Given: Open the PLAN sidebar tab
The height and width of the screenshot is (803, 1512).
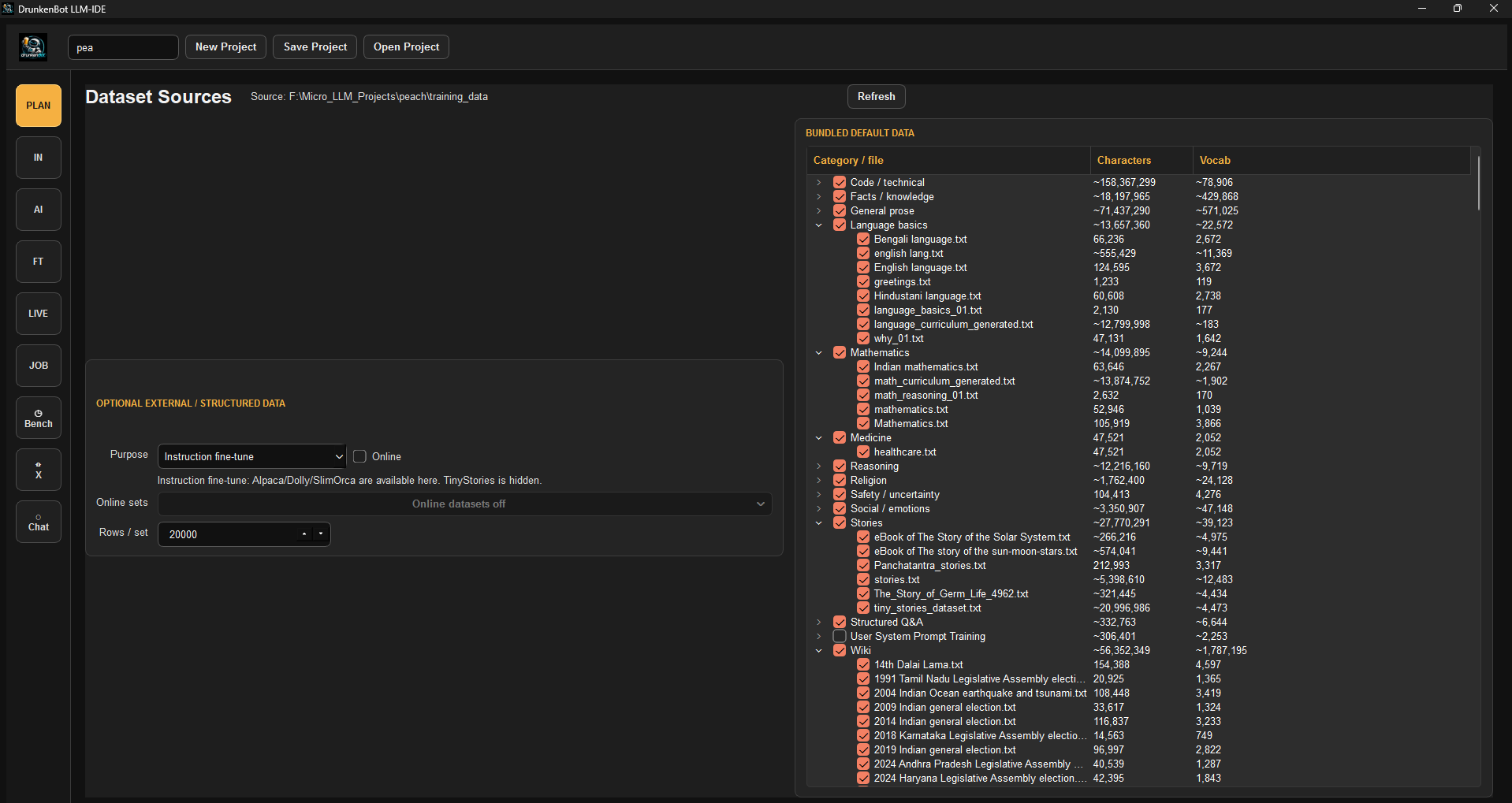Looking at the screenshot, I should [39, 106].
